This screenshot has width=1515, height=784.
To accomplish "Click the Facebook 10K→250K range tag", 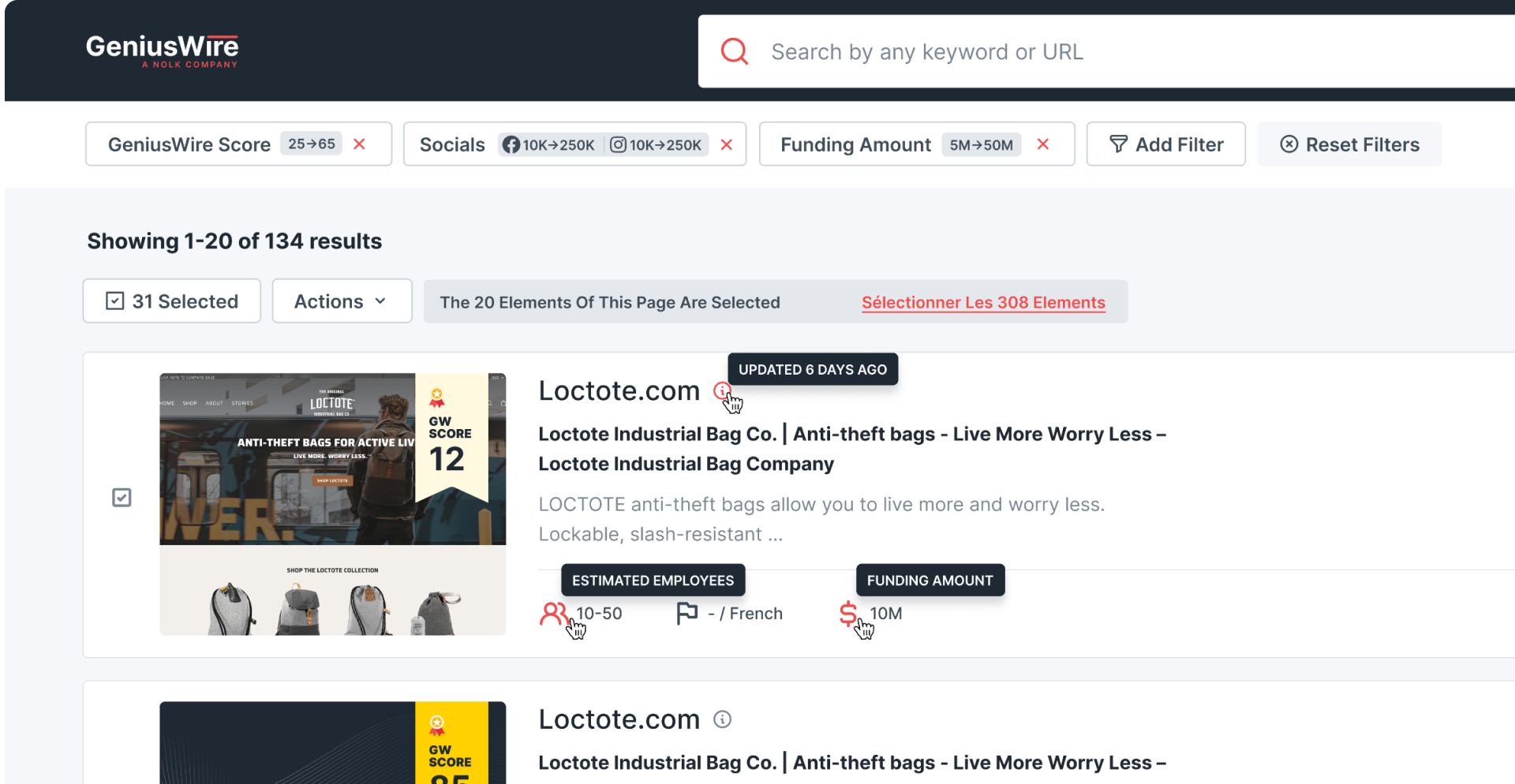I will (x=549, y=144).
